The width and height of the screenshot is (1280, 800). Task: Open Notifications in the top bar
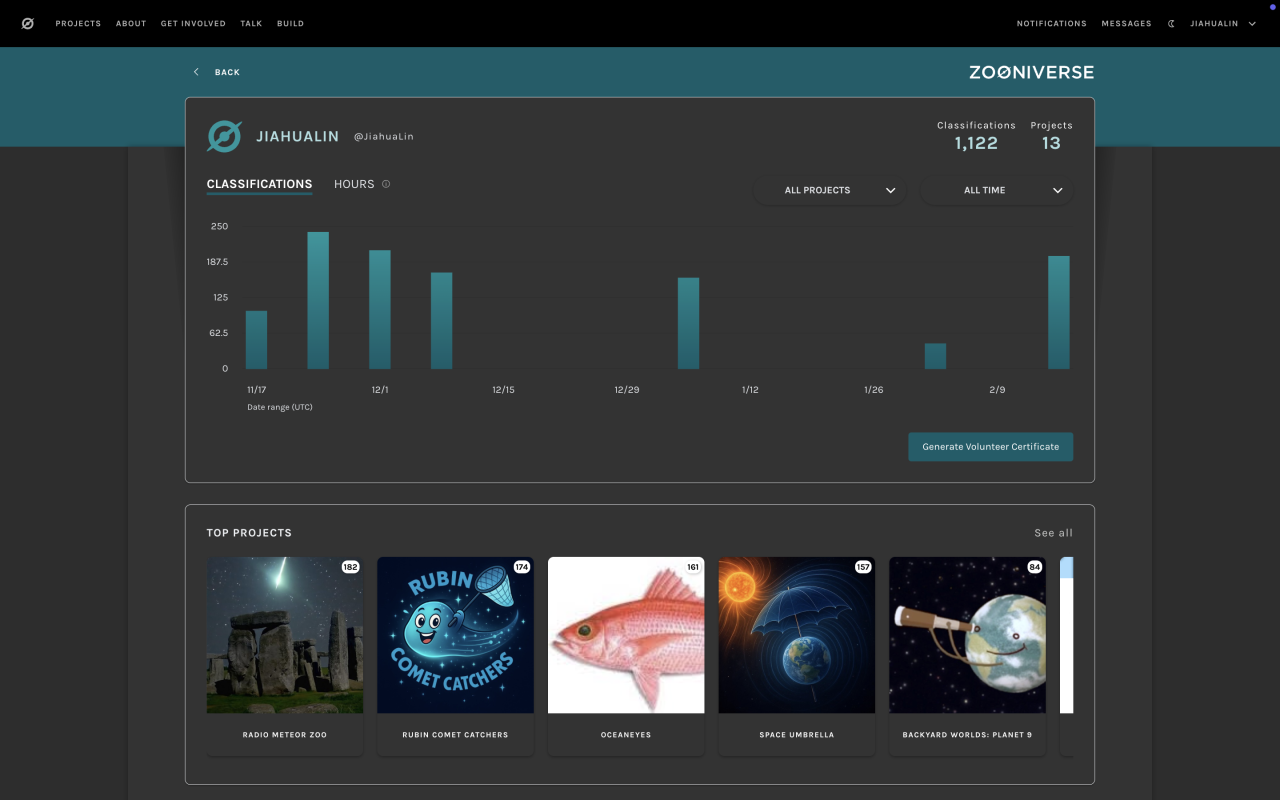[1051, 23]
